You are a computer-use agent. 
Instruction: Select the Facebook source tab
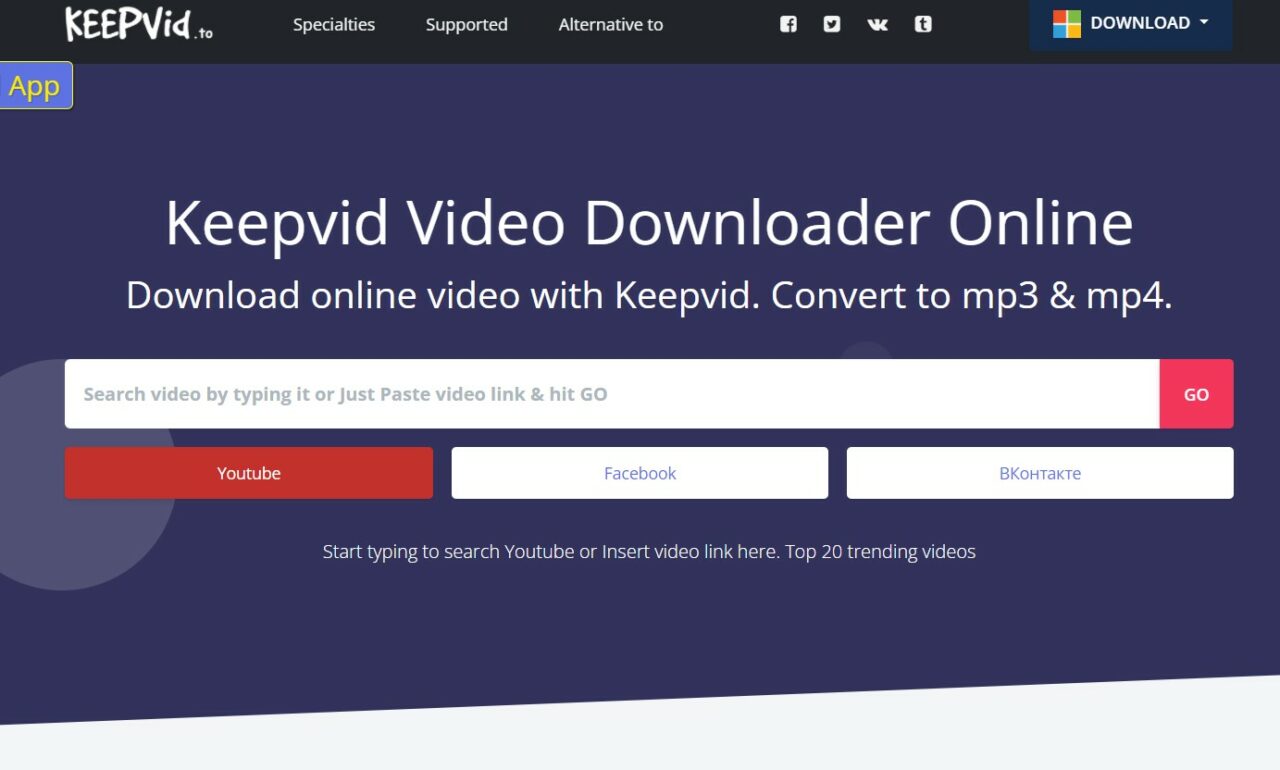point(640,473)
